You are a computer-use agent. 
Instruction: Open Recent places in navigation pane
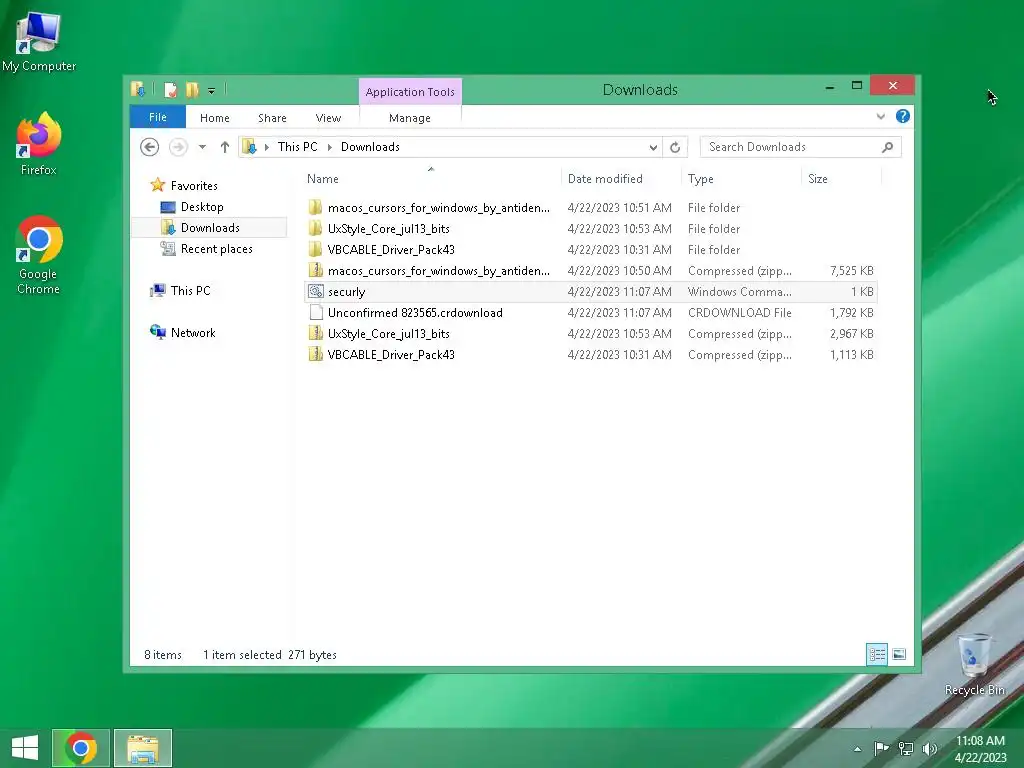216,249
